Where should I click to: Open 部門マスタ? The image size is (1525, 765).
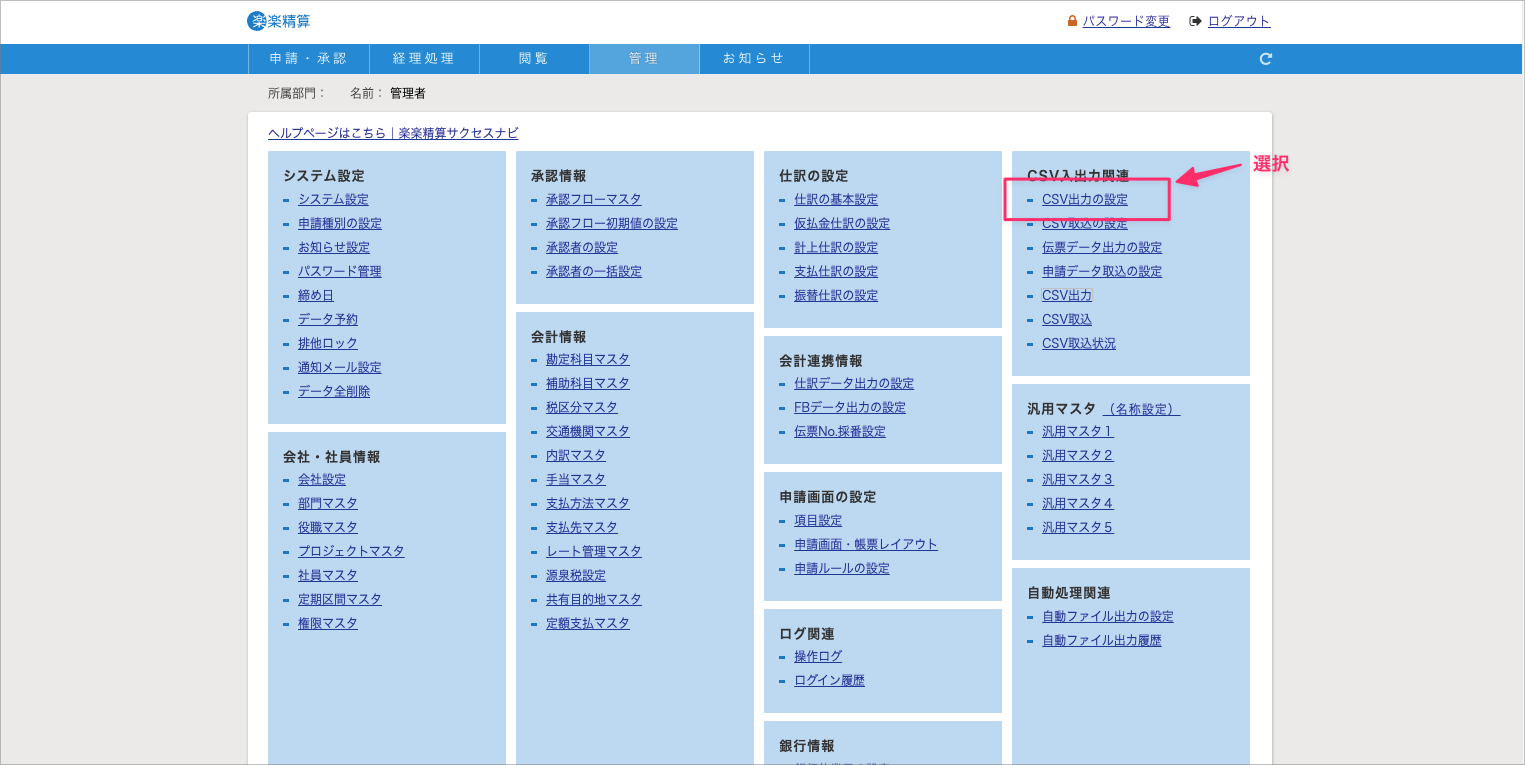tap(328, 504)
